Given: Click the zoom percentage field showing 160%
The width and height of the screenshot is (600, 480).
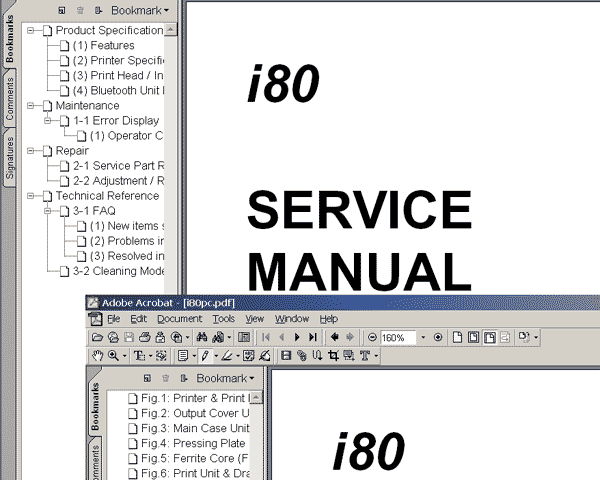Looking at the screenshot, I should [398, 338].
